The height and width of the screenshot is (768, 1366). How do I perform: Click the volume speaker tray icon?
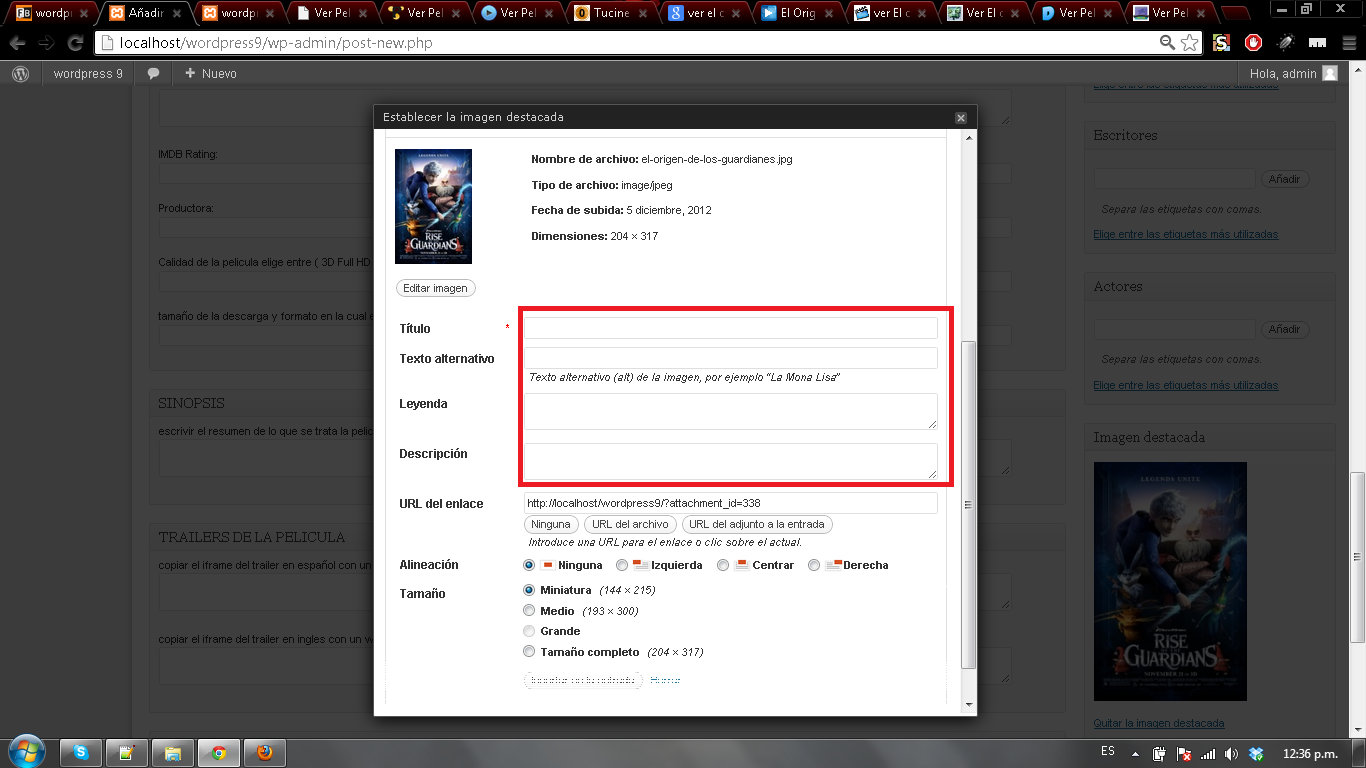click(1231, 753)
